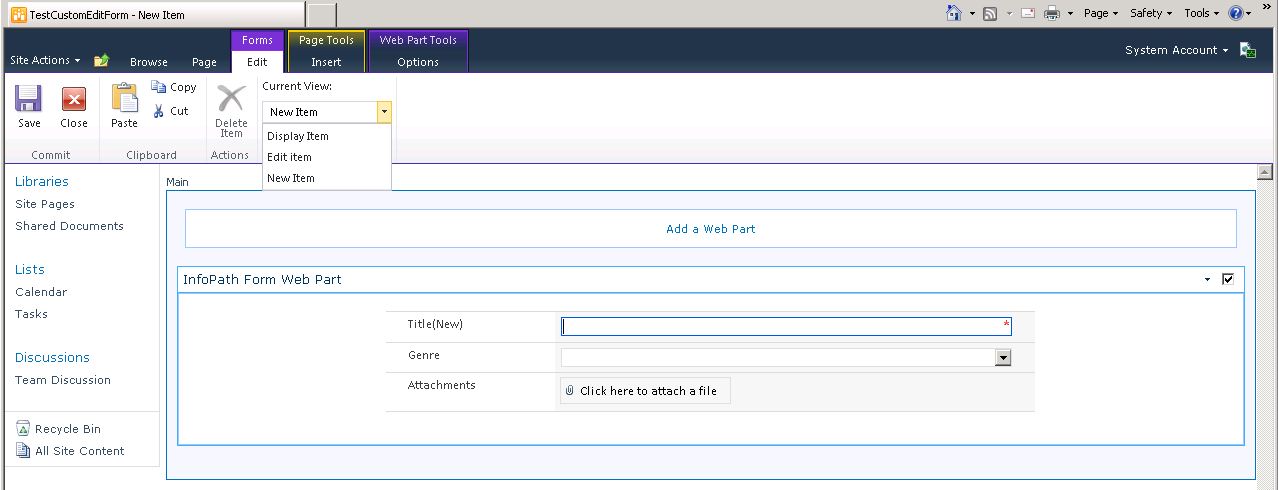Image resolution: width=1278 pixels, height=490 pixels.
Task: Toggle the InfoPath Form Web Part checkbox
Action: tap(1228, 280)
